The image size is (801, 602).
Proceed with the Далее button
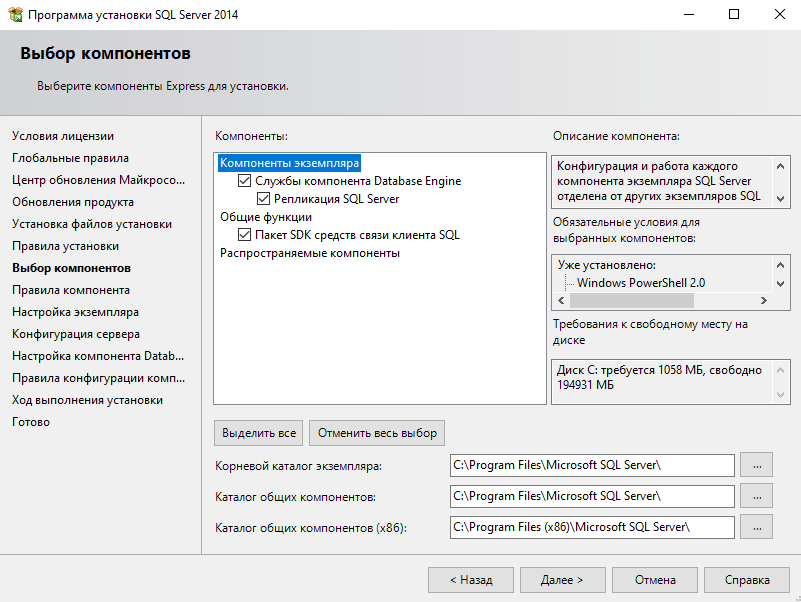[x=562, y=580]
